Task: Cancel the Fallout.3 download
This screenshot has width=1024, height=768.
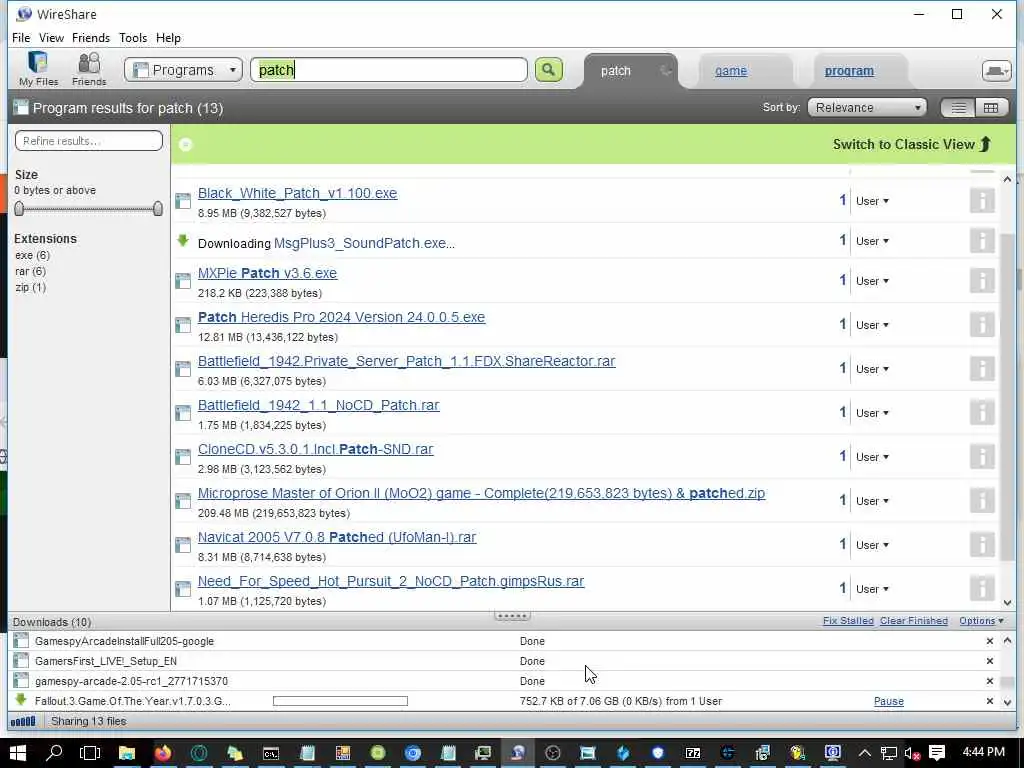Action: click(989, 701)
